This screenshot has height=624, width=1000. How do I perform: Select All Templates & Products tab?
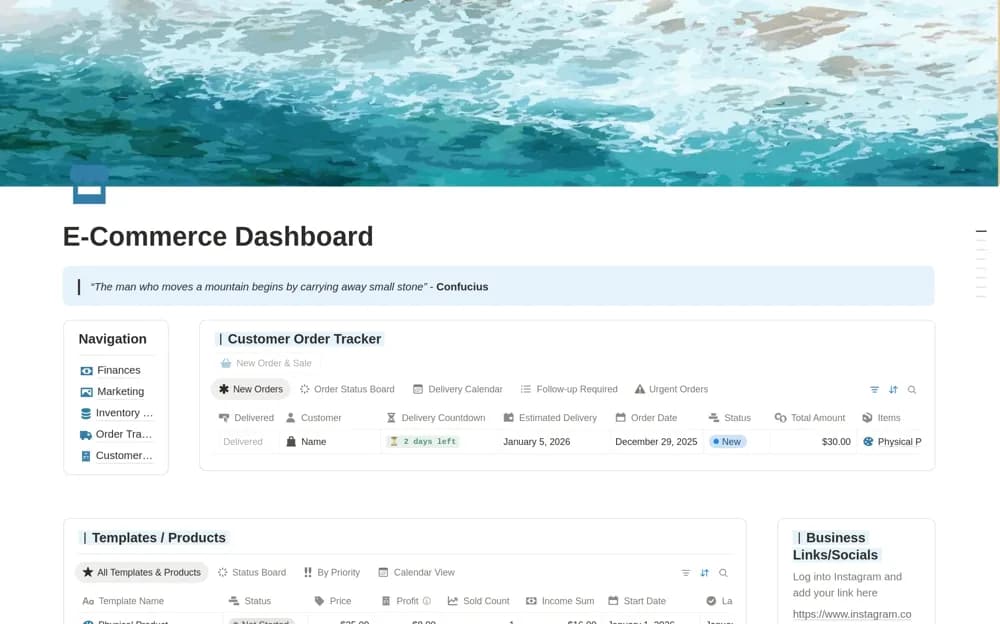pos(142,572)
